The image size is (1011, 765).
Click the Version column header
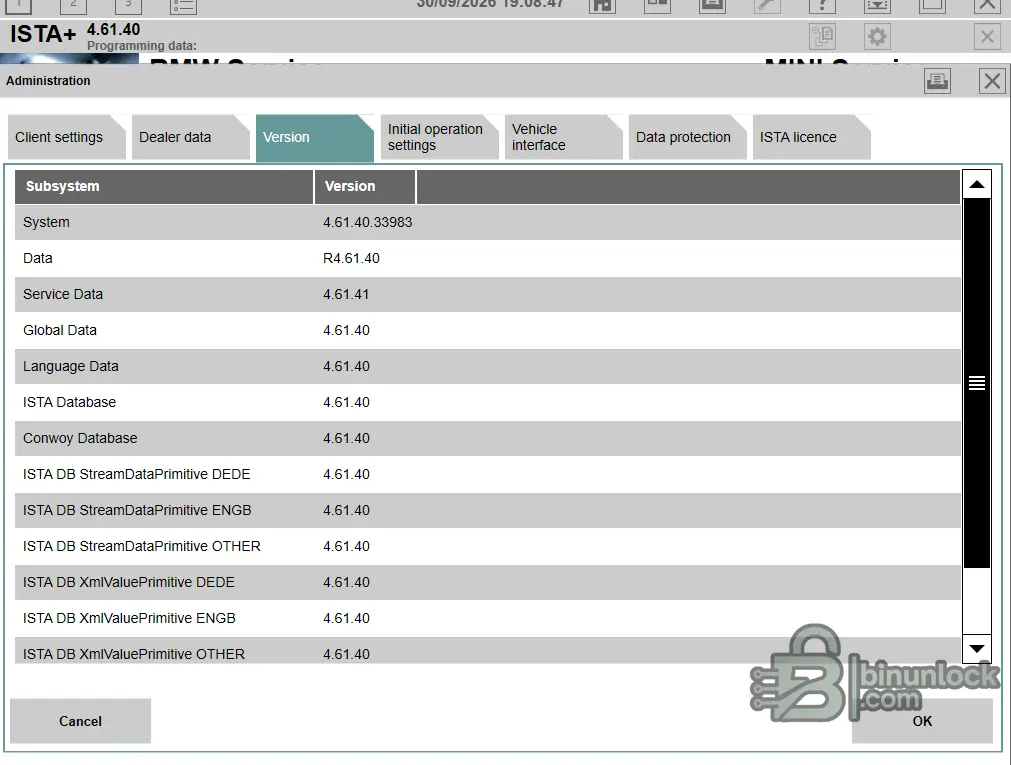[x=365, y=186]
